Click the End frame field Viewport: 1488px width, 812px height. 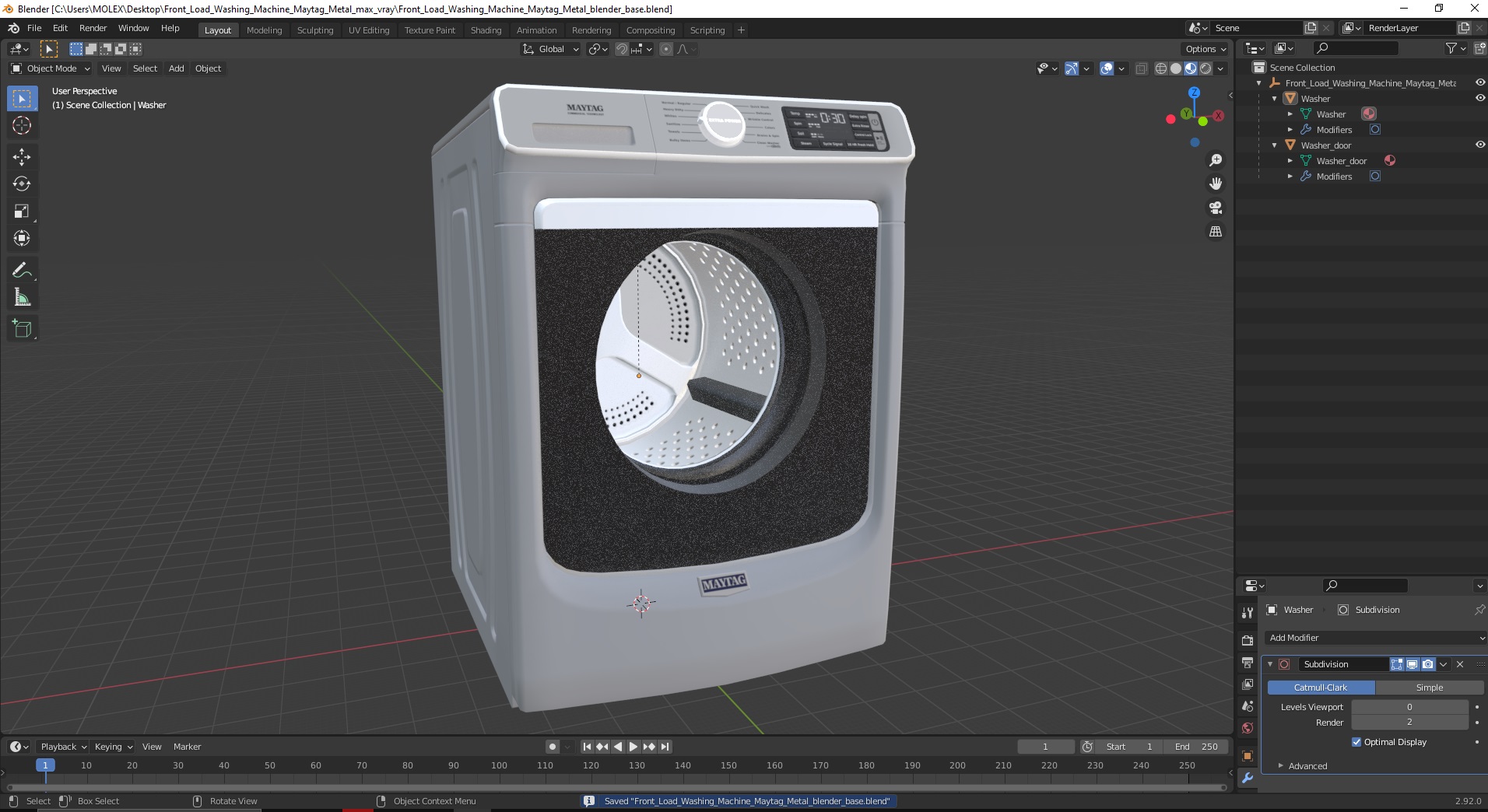click(x=1197, y=747)
